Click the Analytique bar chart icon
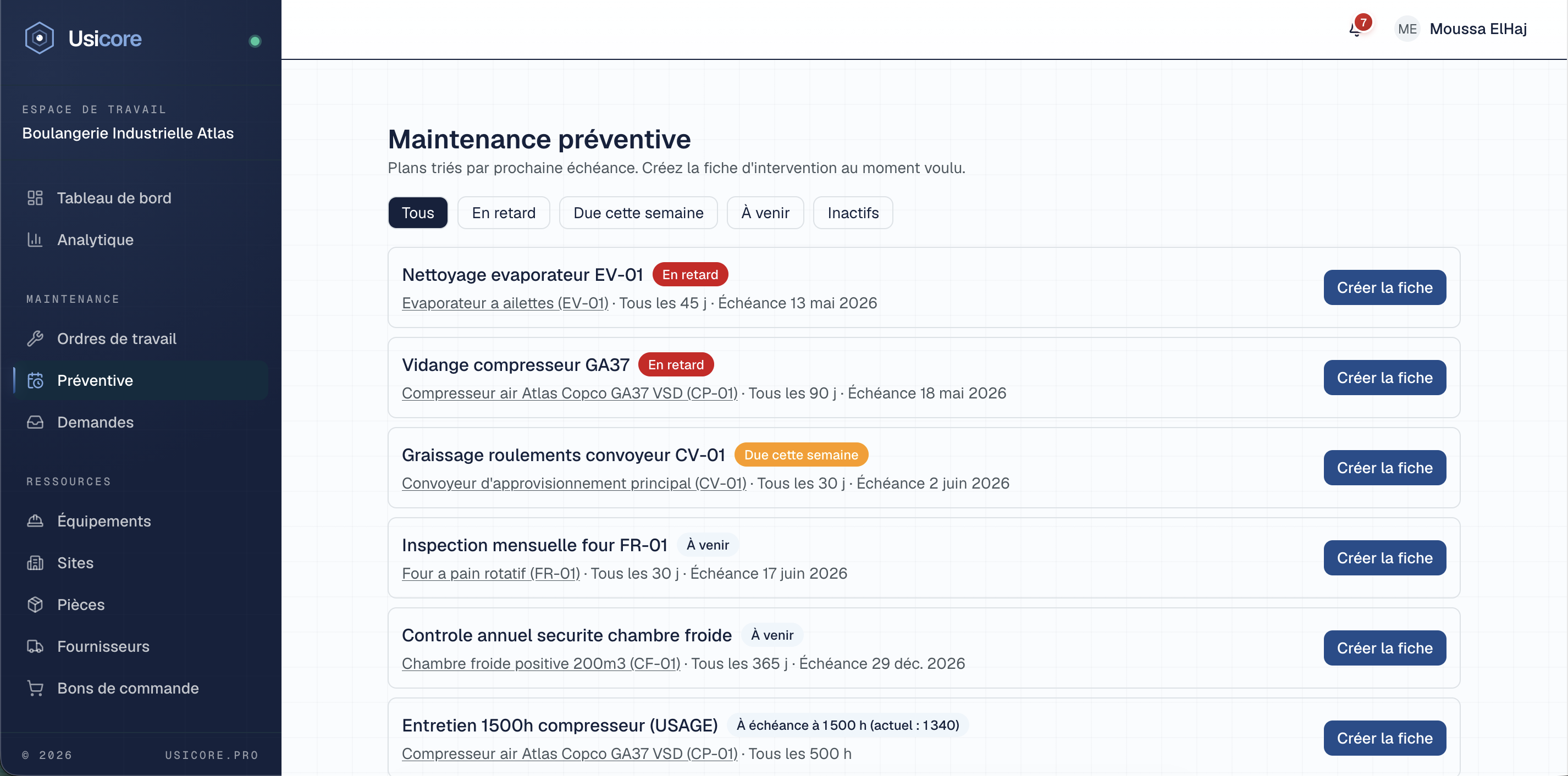The width and height of the screenshot is (1568, 776). coord(35,240)
